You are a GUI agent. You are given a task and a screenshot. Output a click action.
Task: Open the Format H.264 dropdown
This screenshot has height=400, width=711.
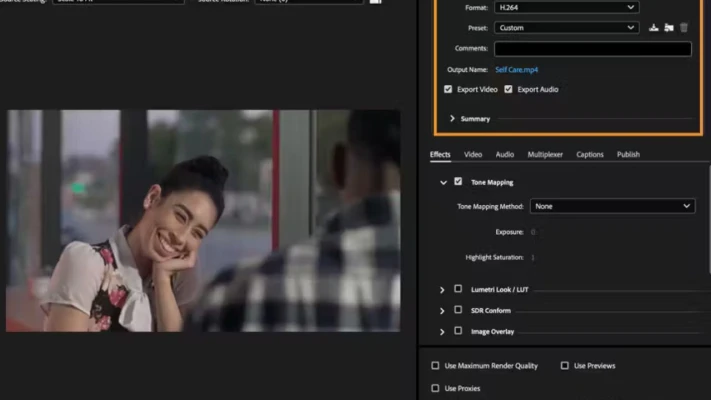pos(566,7)
